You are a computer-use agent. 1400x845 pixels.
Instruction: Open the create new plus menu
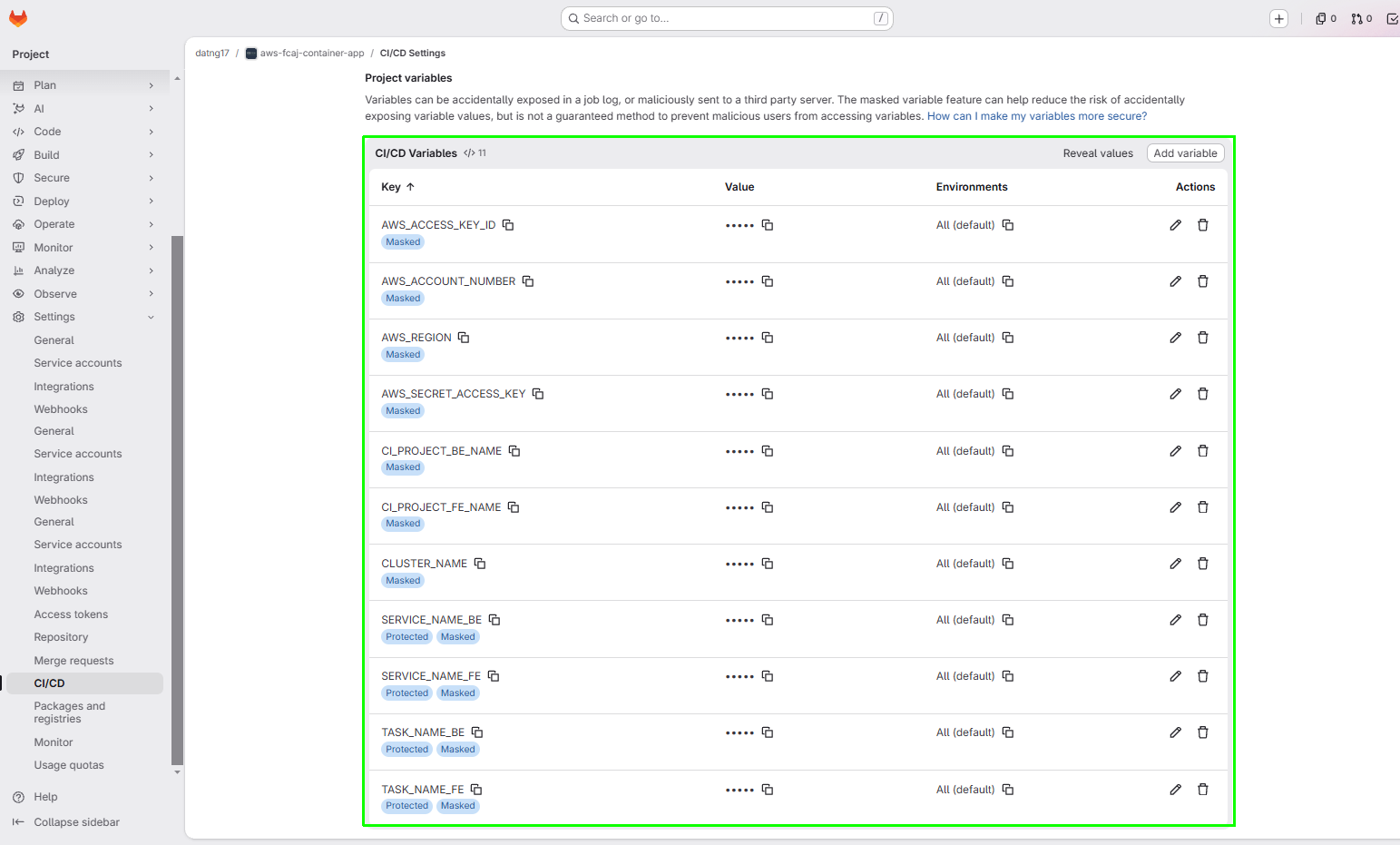pyautogui.click(x=1279, y=18)
